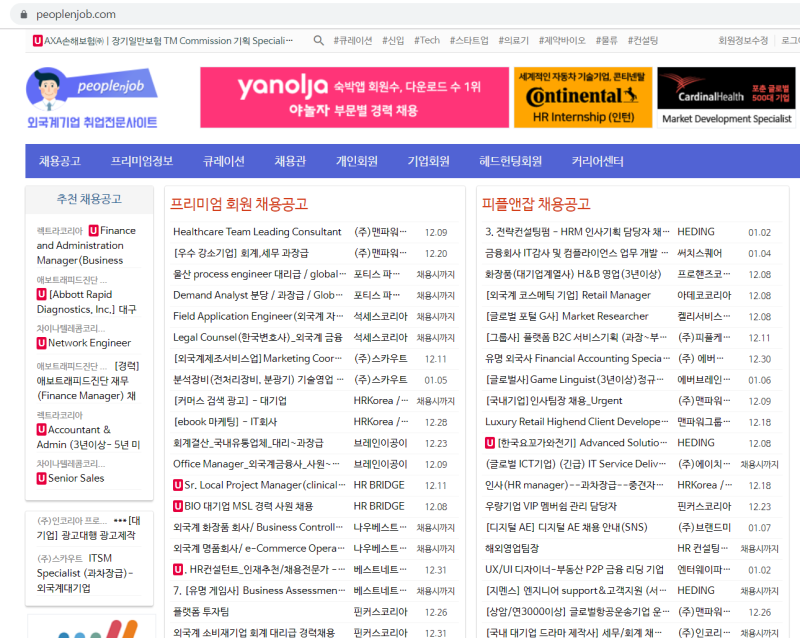Viewport: 800px width, 638px height.
Task: Open [디지털 AE] 채용 안내(SNS) posting
Action: 566,527
